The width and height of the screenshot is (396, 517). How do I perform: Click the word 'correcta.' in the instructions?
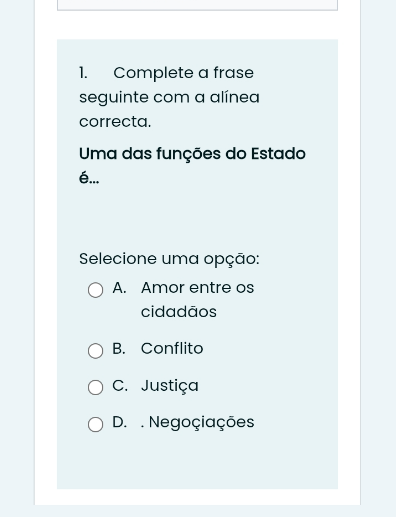pos(115,122)
